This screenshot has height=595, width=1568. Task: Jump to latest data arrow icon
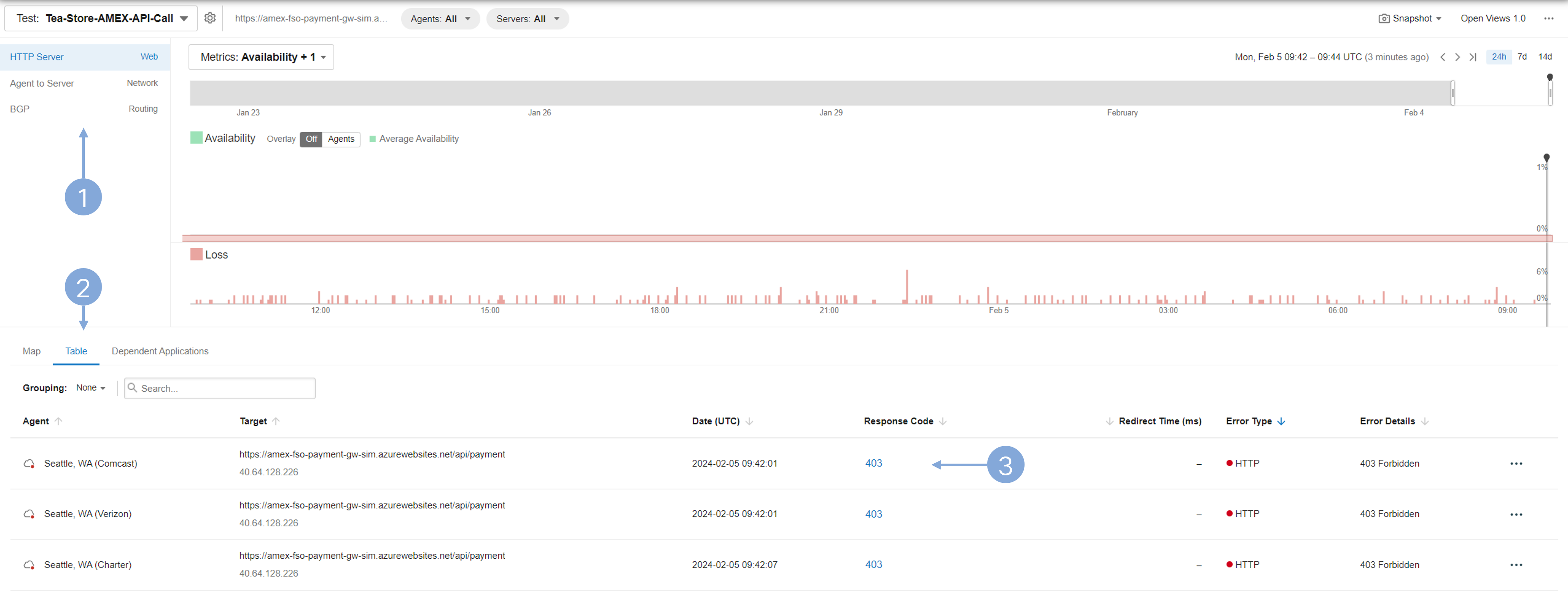(x=1473, y=57)
